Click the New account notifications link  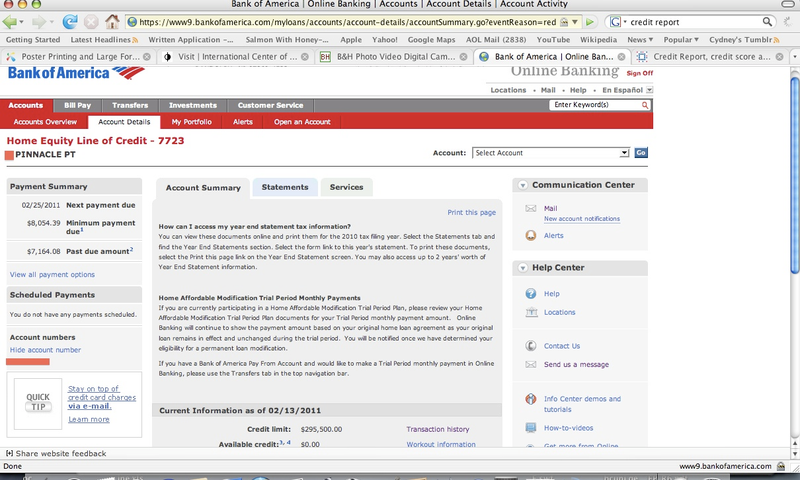click(582, 219)
